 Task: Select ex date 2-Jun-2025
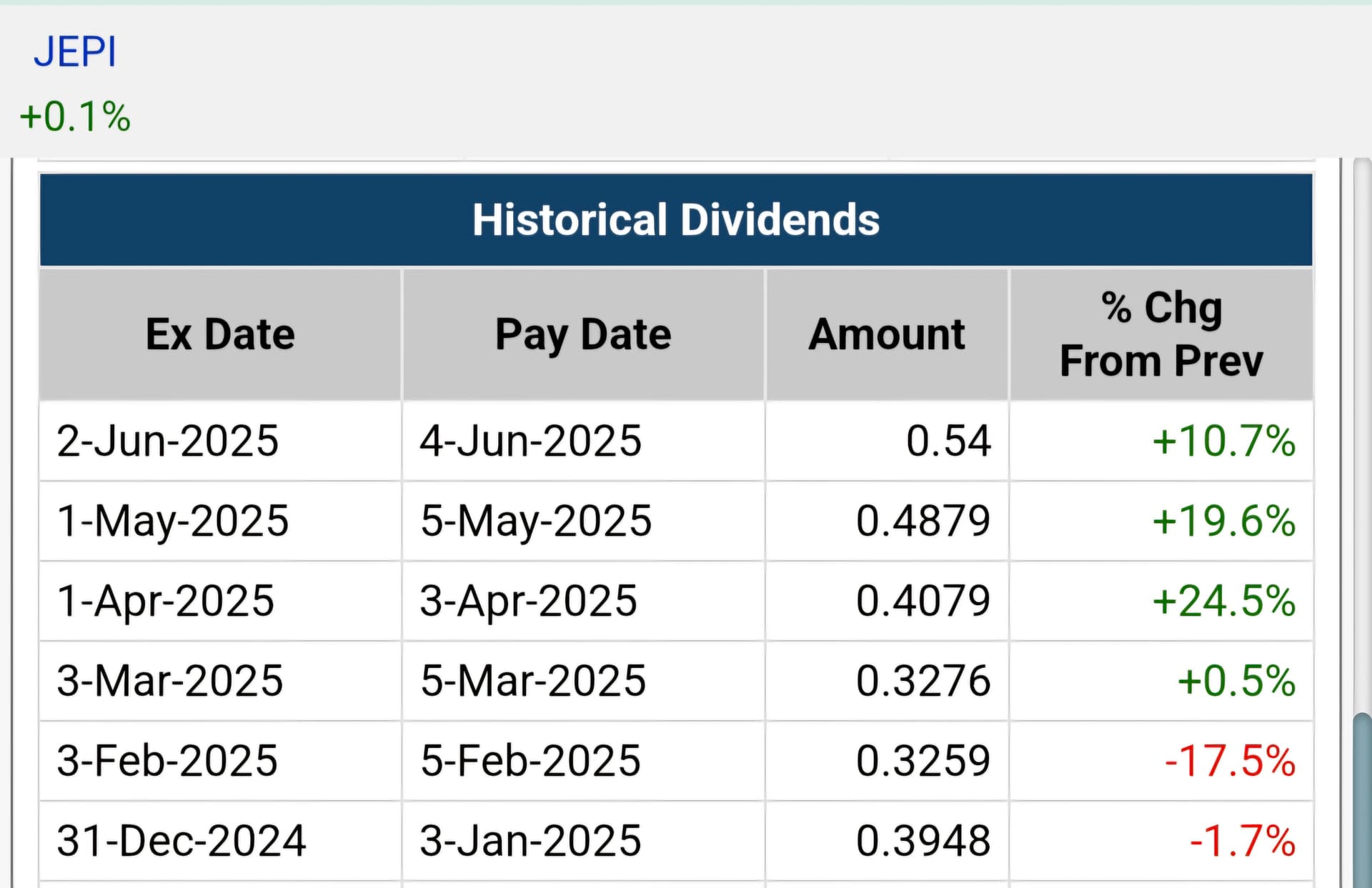tap(168, 441)
